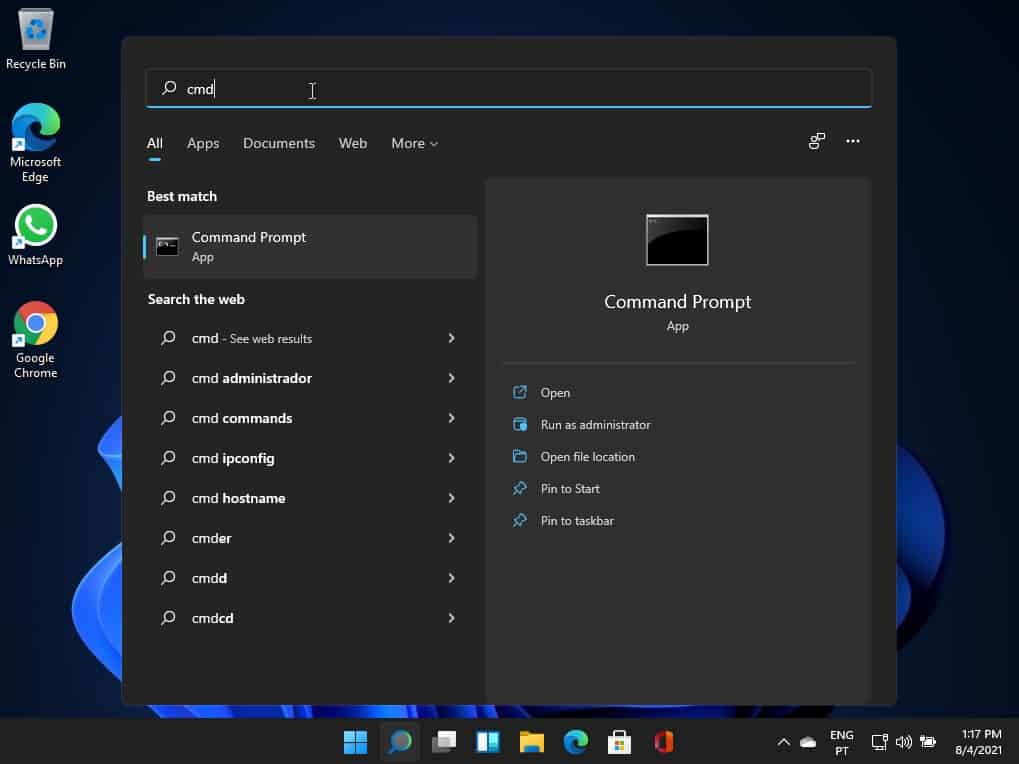
Task: Open the Task View icon
Action: pyautogui.click(x=443, y=742)
